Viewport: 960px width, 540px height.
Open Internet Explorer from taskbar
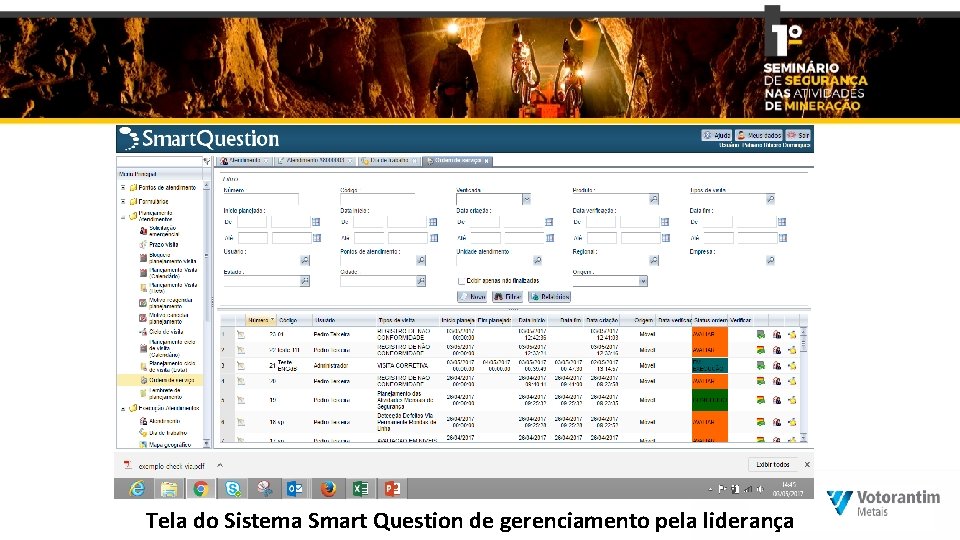(x=137, y=489)
